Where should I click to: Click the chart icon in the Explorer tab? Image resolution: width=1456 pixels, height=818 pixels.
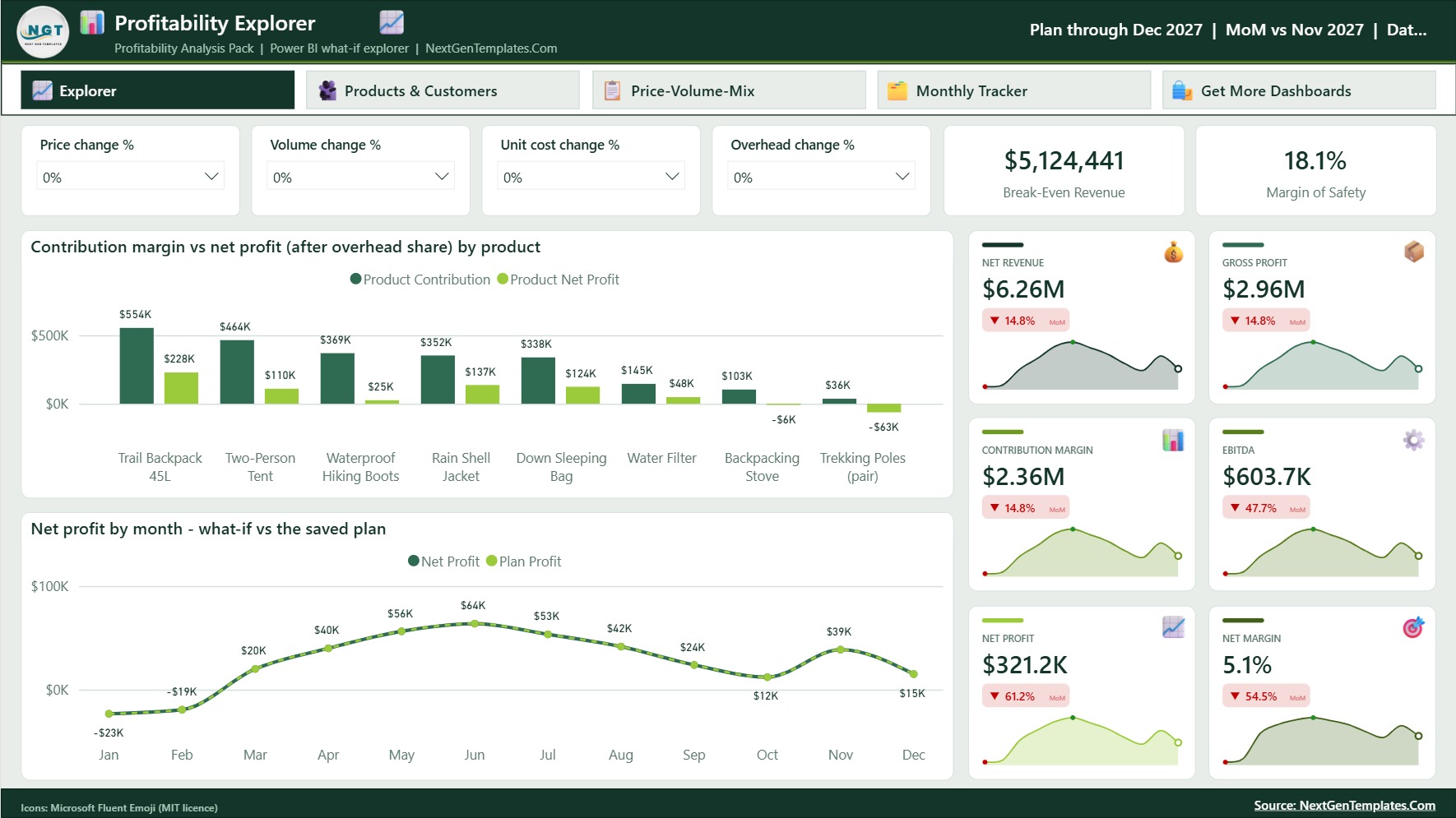click(x=43, y=90)
